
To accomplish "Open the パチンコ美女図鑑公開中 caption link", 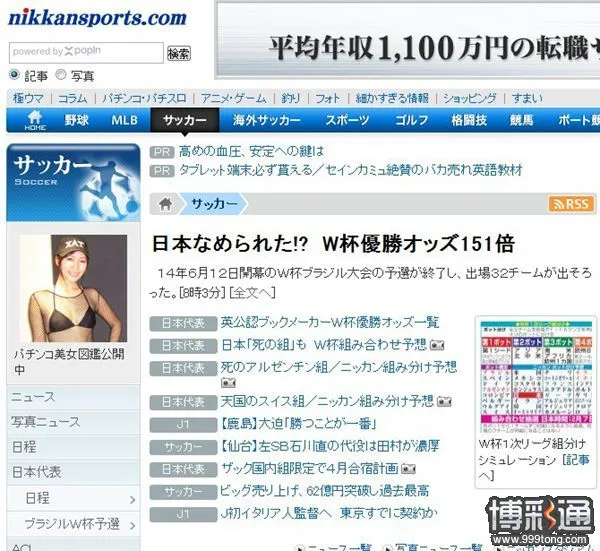I will (69, 362).
